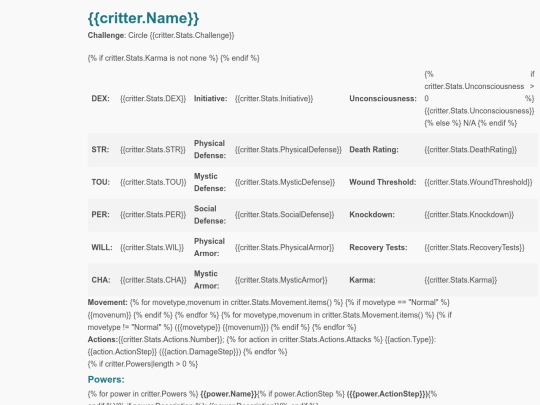
Task: Click the Recovery Tests: label
Action: pyautogui.click(x=378, y=248)
